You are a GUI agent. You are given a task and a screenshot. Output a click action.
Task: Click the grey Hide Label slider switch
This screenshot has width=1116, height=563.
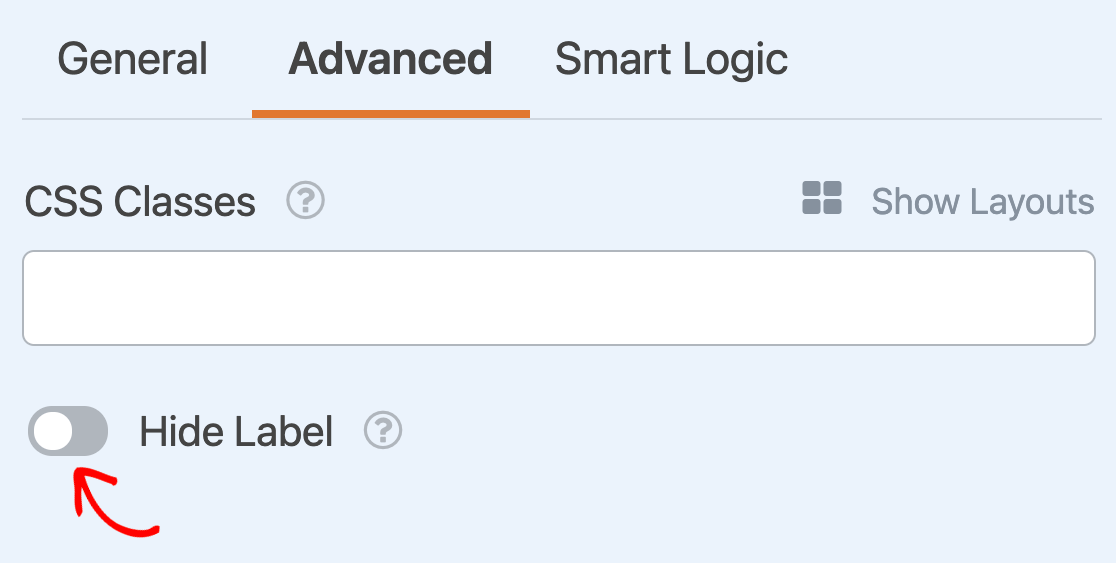[68, 431]
